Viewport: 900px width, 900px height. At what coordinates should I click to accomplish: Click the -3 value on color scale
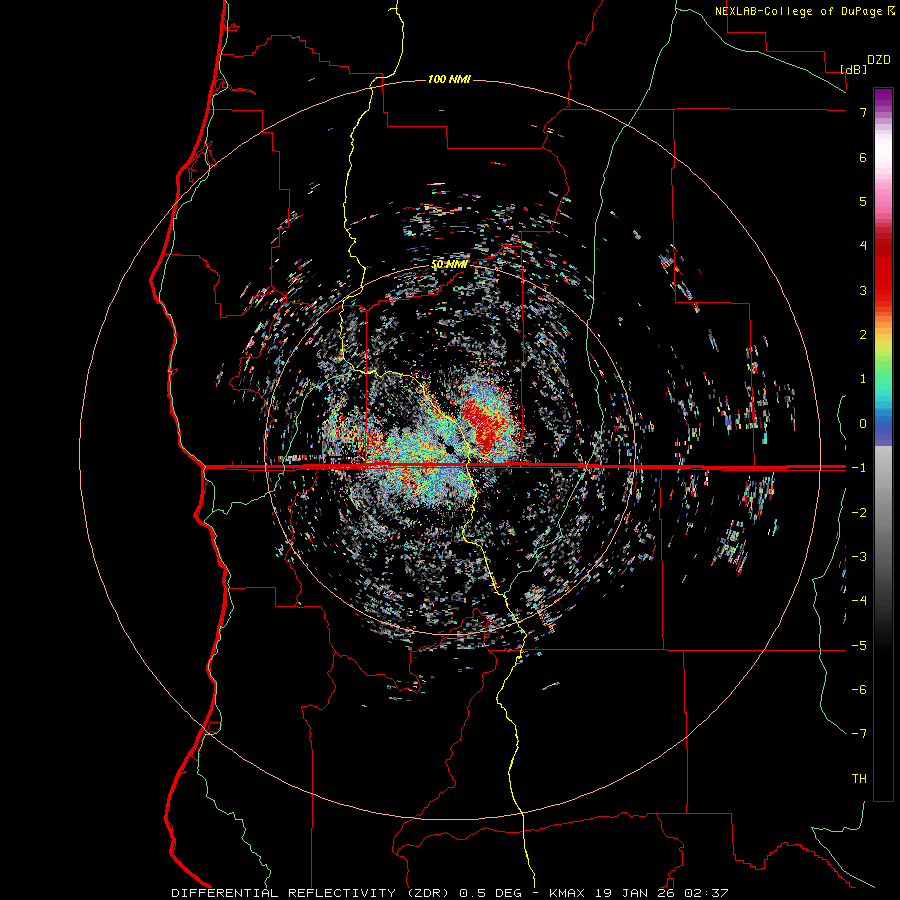point(859,557)
